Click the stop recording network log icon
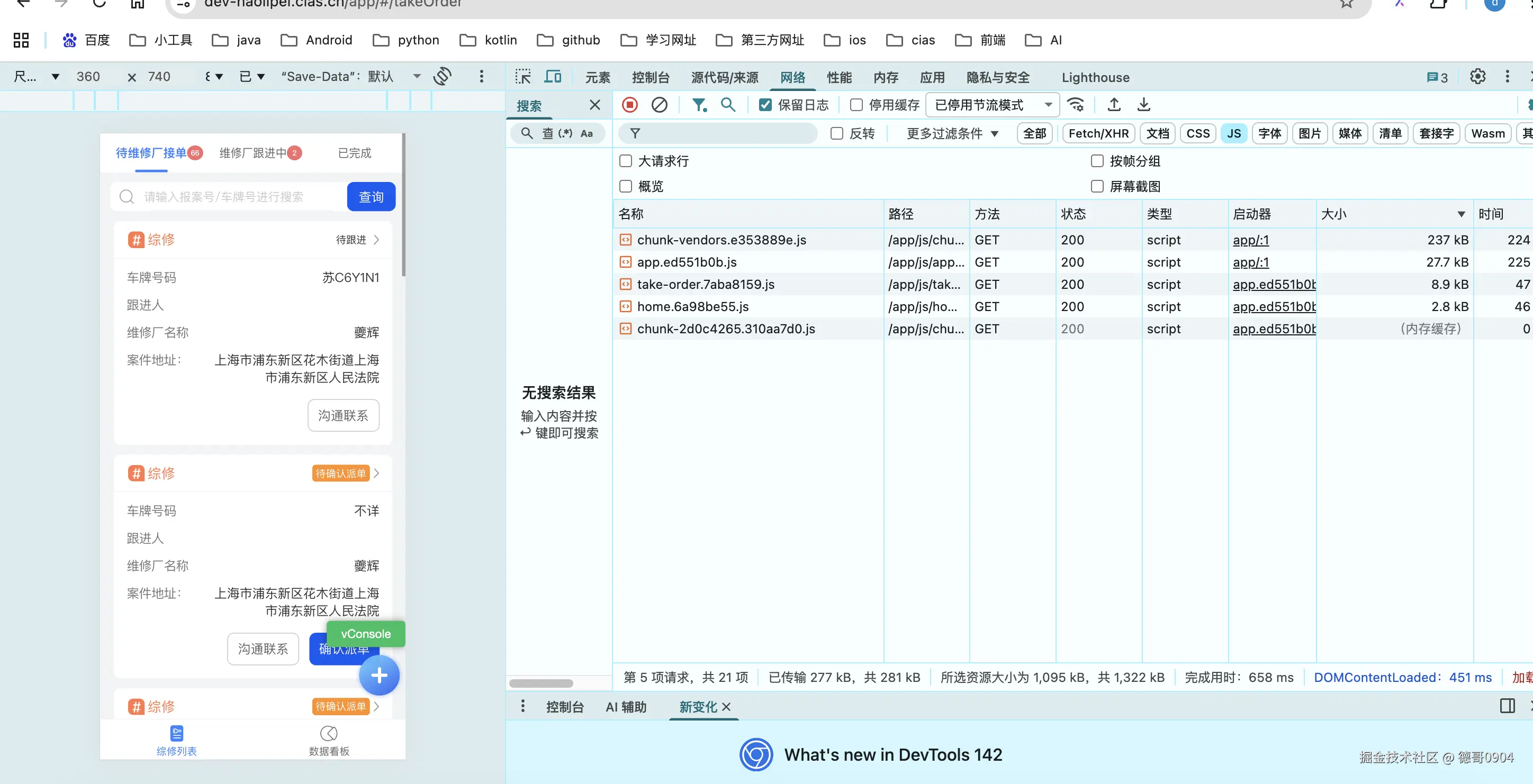Image resolution: width=1533 pixels, height=784 pixels. tap(629, 105)
